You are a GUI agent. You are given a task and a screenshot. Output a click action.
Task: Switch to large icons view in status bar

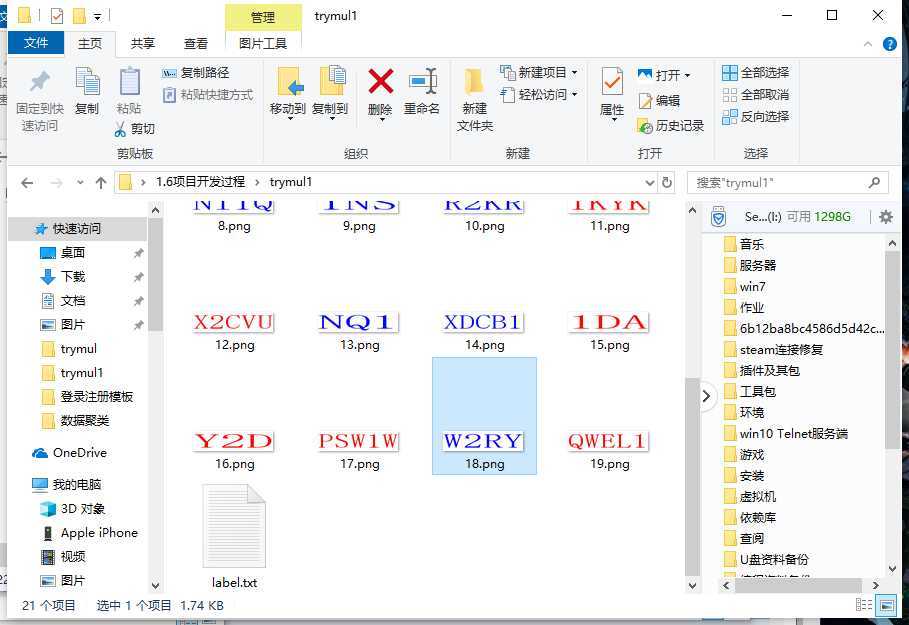click(x=886, y=606)
